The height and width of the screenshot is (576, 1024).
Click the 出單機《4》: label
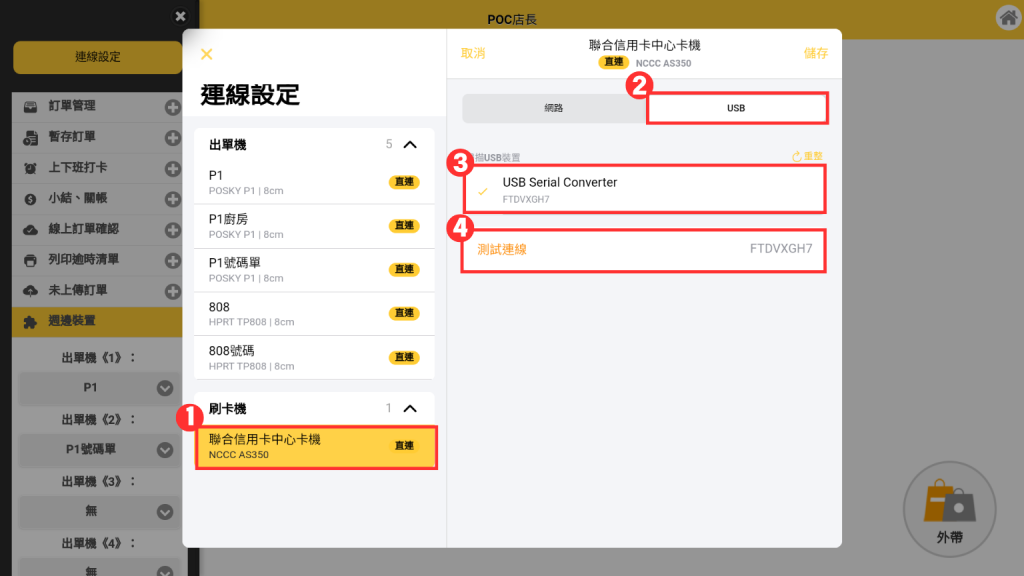click(98, 543)
